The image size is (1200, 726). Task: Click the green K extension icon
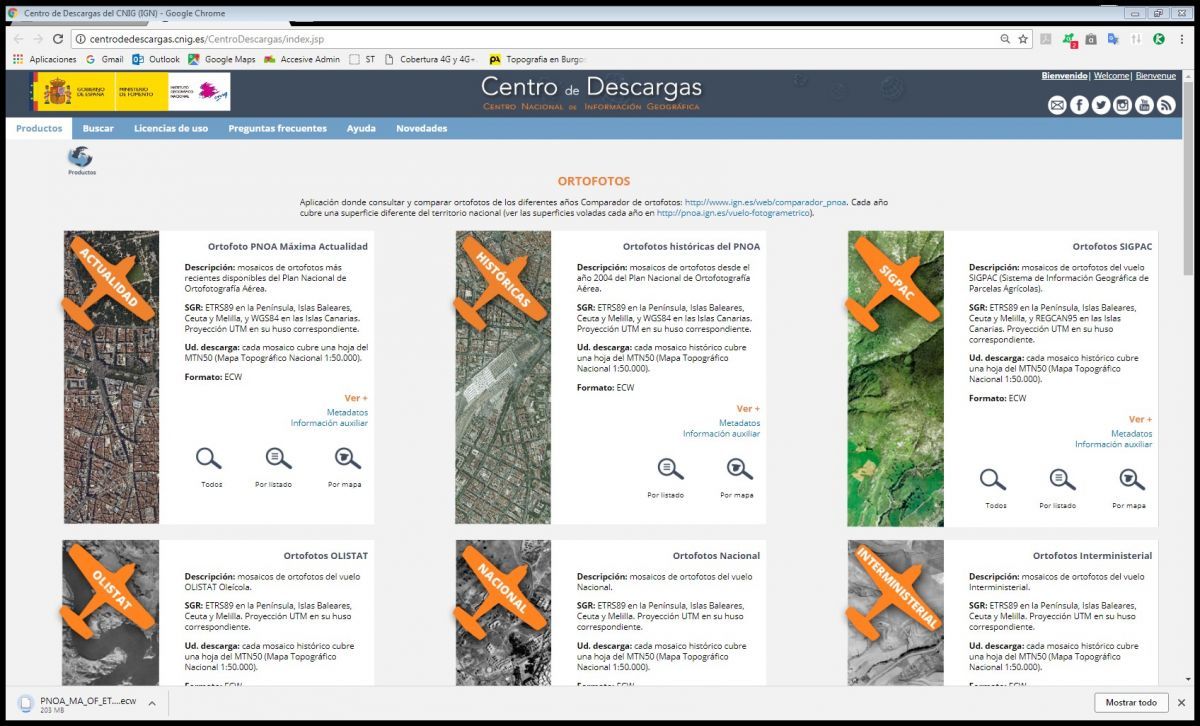pyautogui.click(x=1159, y=39)
